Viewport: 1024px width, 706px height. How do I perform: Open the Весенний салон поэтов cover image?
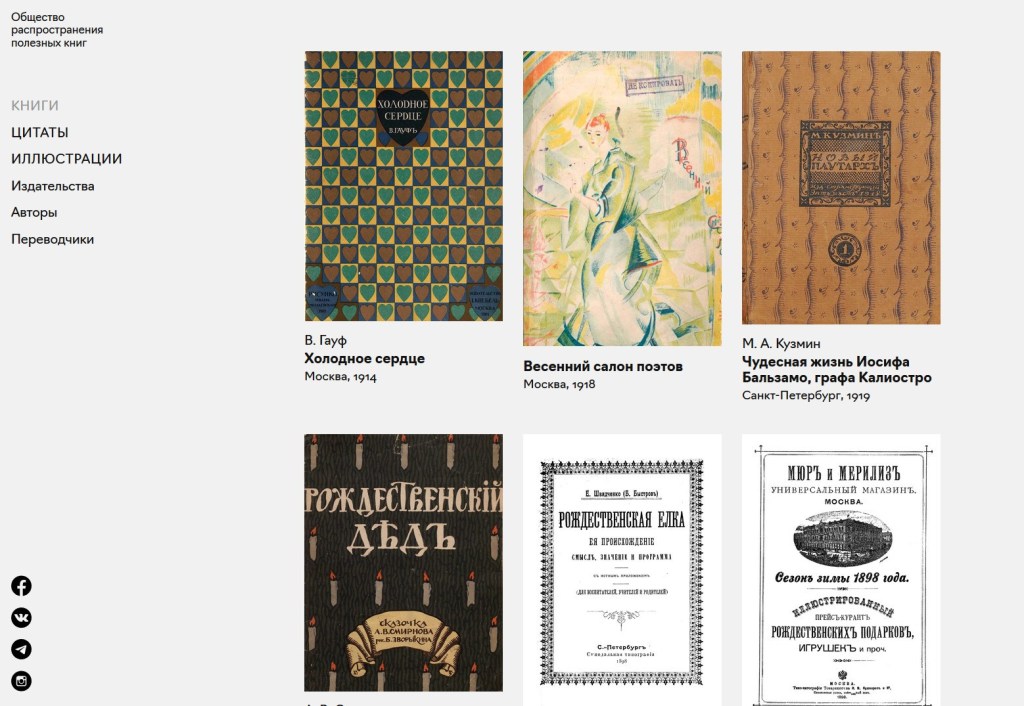[622, 199]
